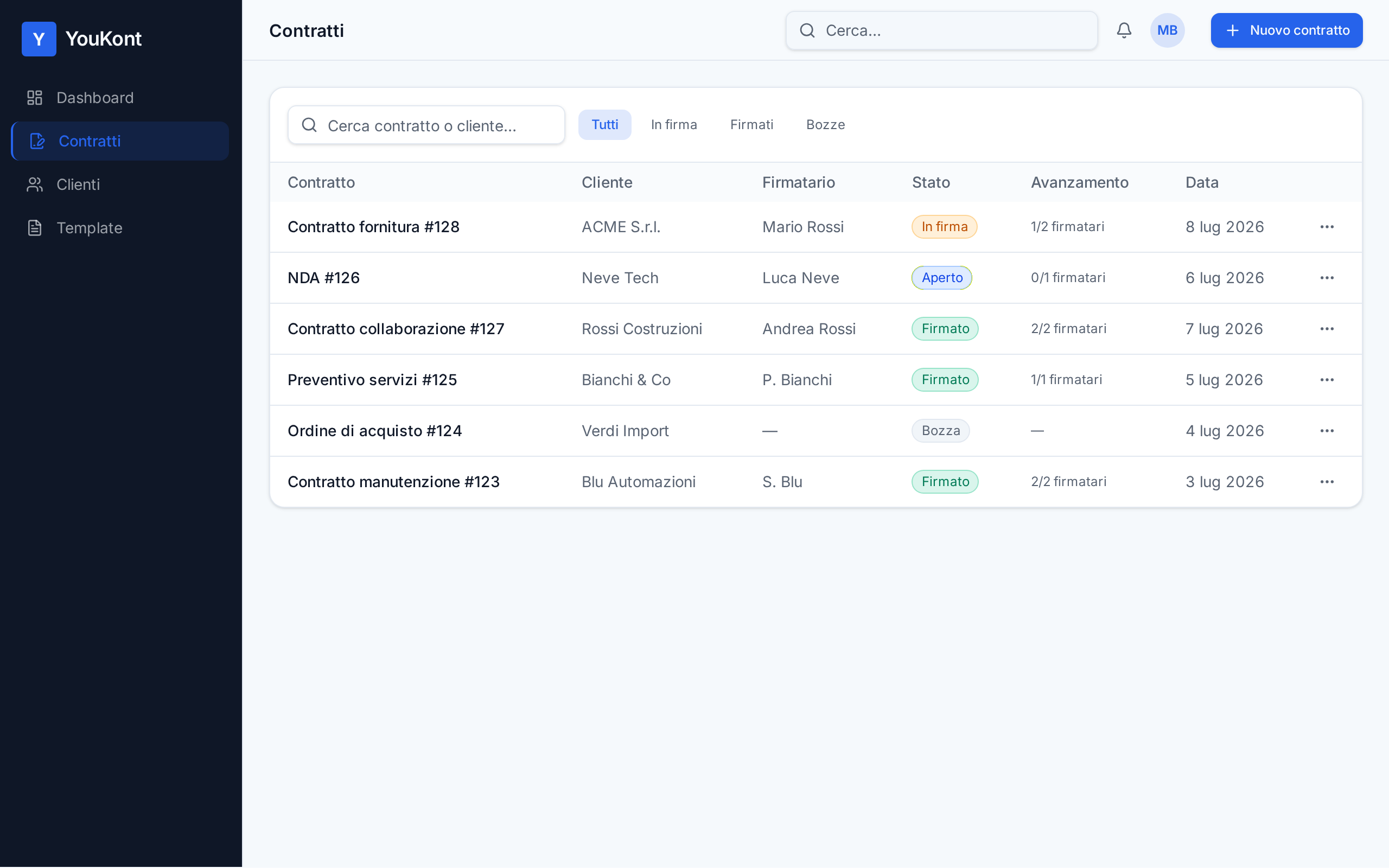This screenshot has width=1389, height=868.
Task: Click signer Andrea Rossi
Action: coord(809,329)
